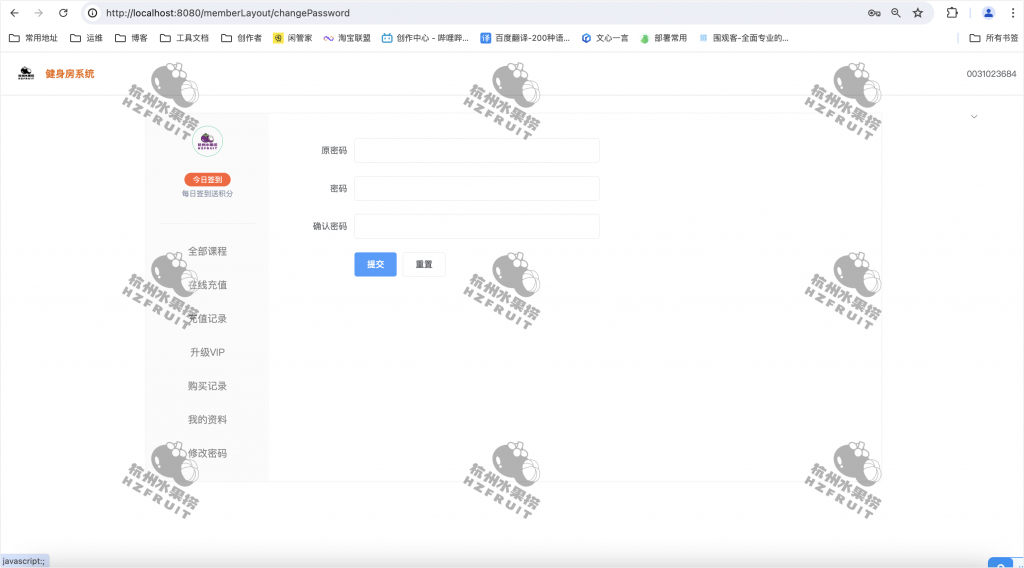Click the member avatar in sidebar
Viewport: 1024px width, 568px height.
(208, 141)
